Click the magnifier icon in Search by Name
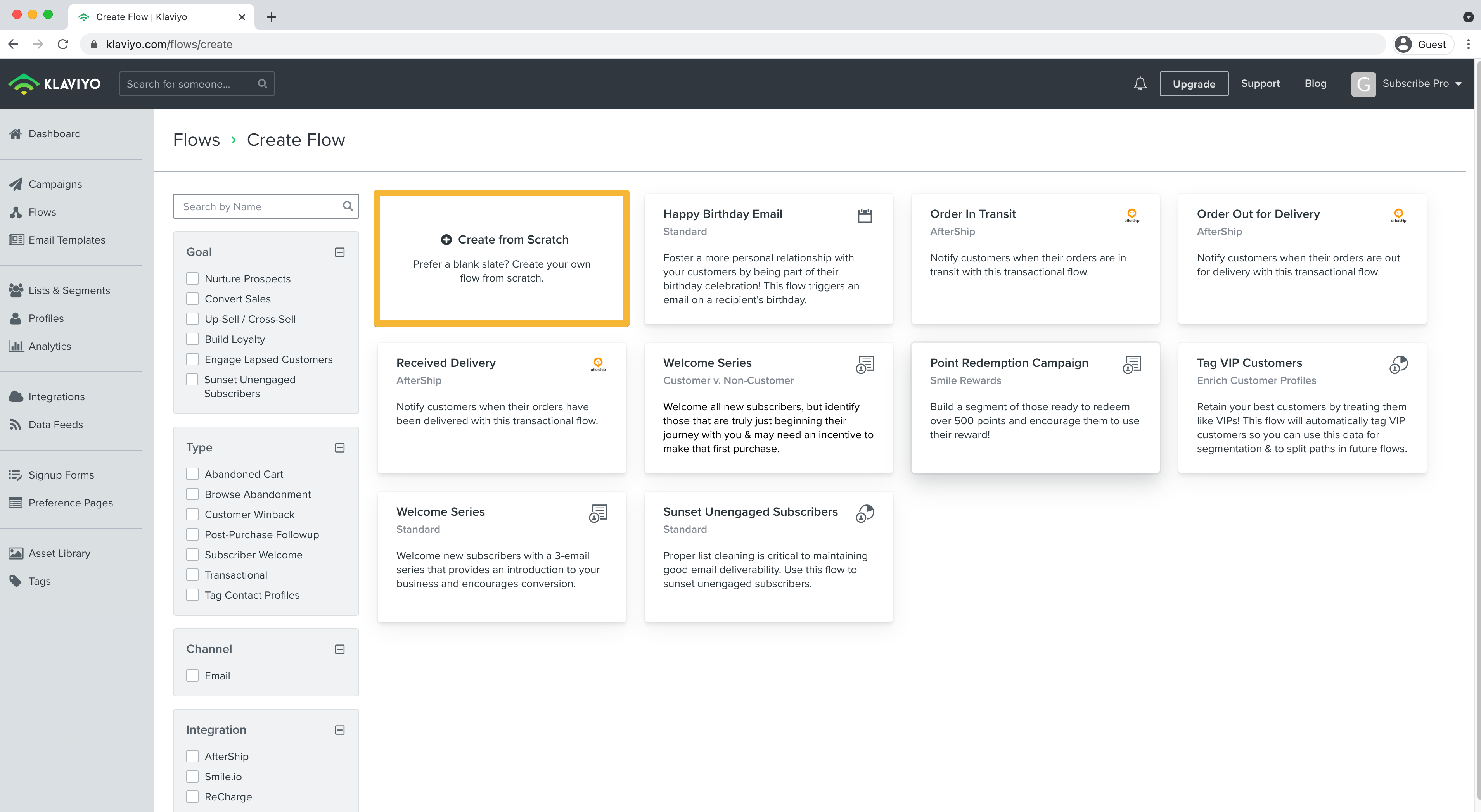This screenshot has height=812, width=1481. click(x=347, y=206)
